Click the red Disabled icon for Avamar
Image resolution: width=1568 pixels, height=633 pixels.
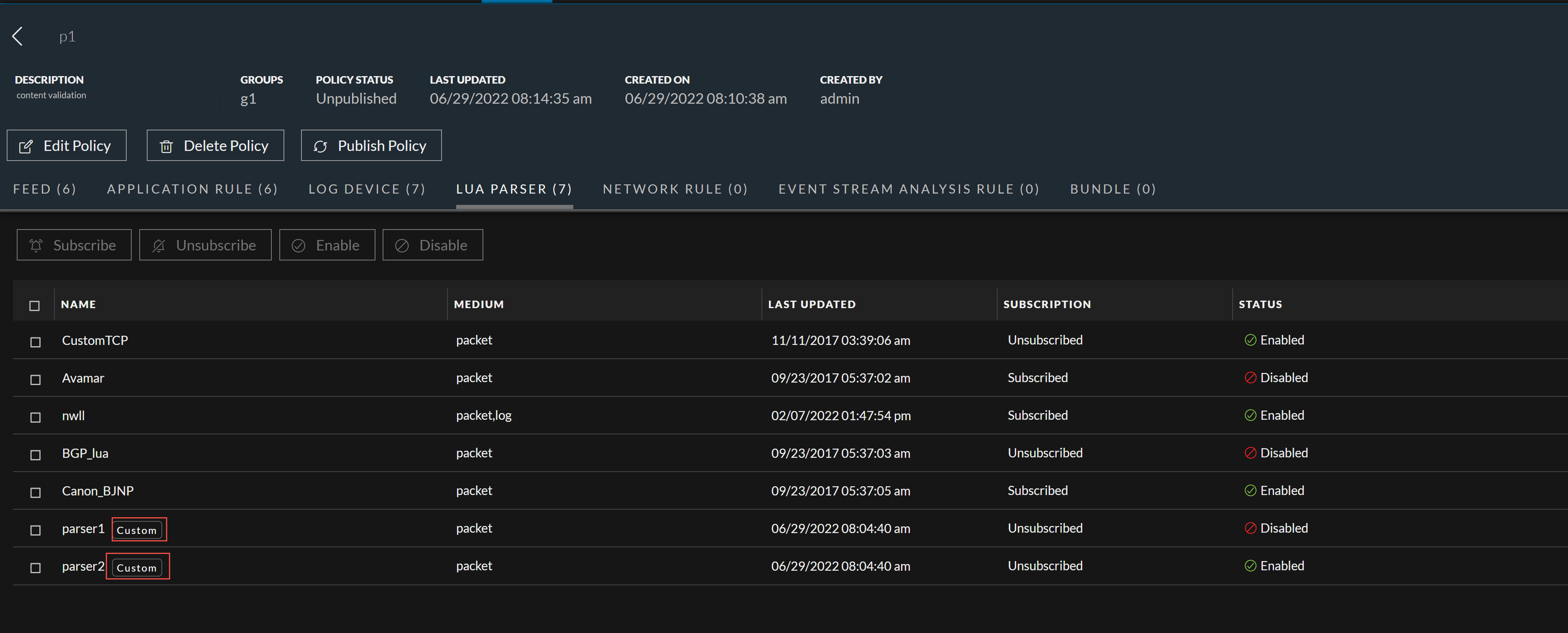click(1250, 378)
